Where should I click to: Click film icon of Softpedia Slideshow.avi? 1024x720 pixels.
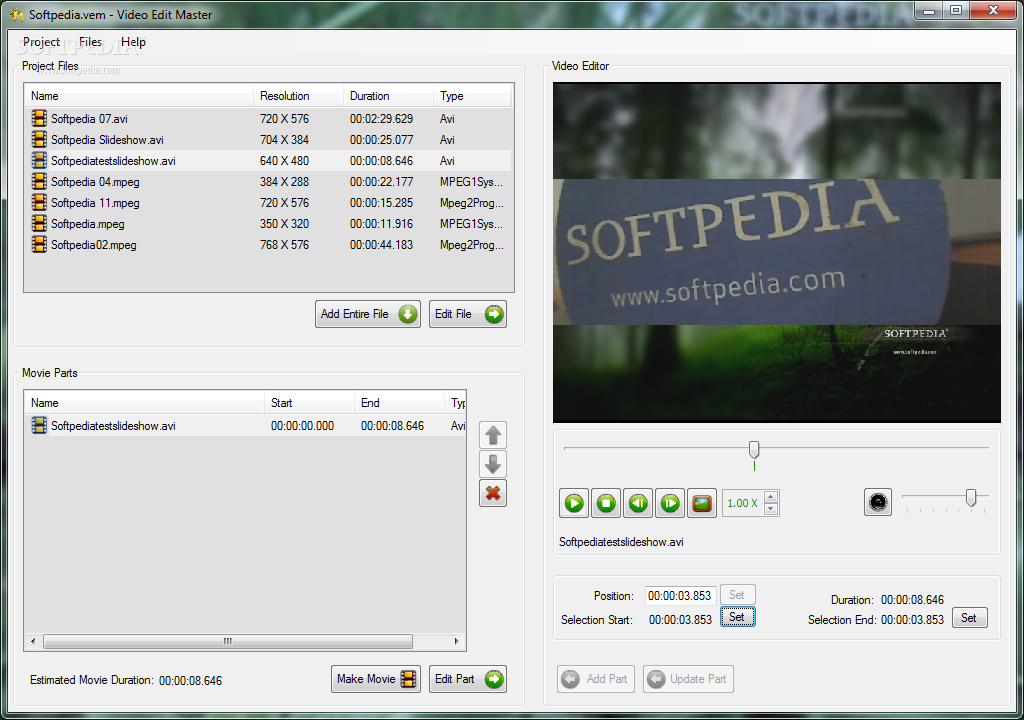(39, 139)
